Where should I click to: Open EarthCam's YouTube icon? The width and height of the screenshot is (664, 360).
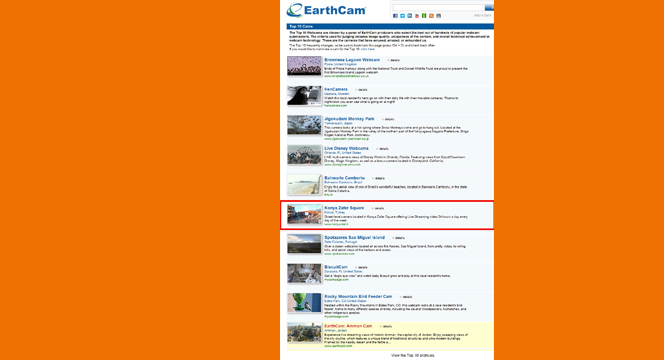(417, 16)
